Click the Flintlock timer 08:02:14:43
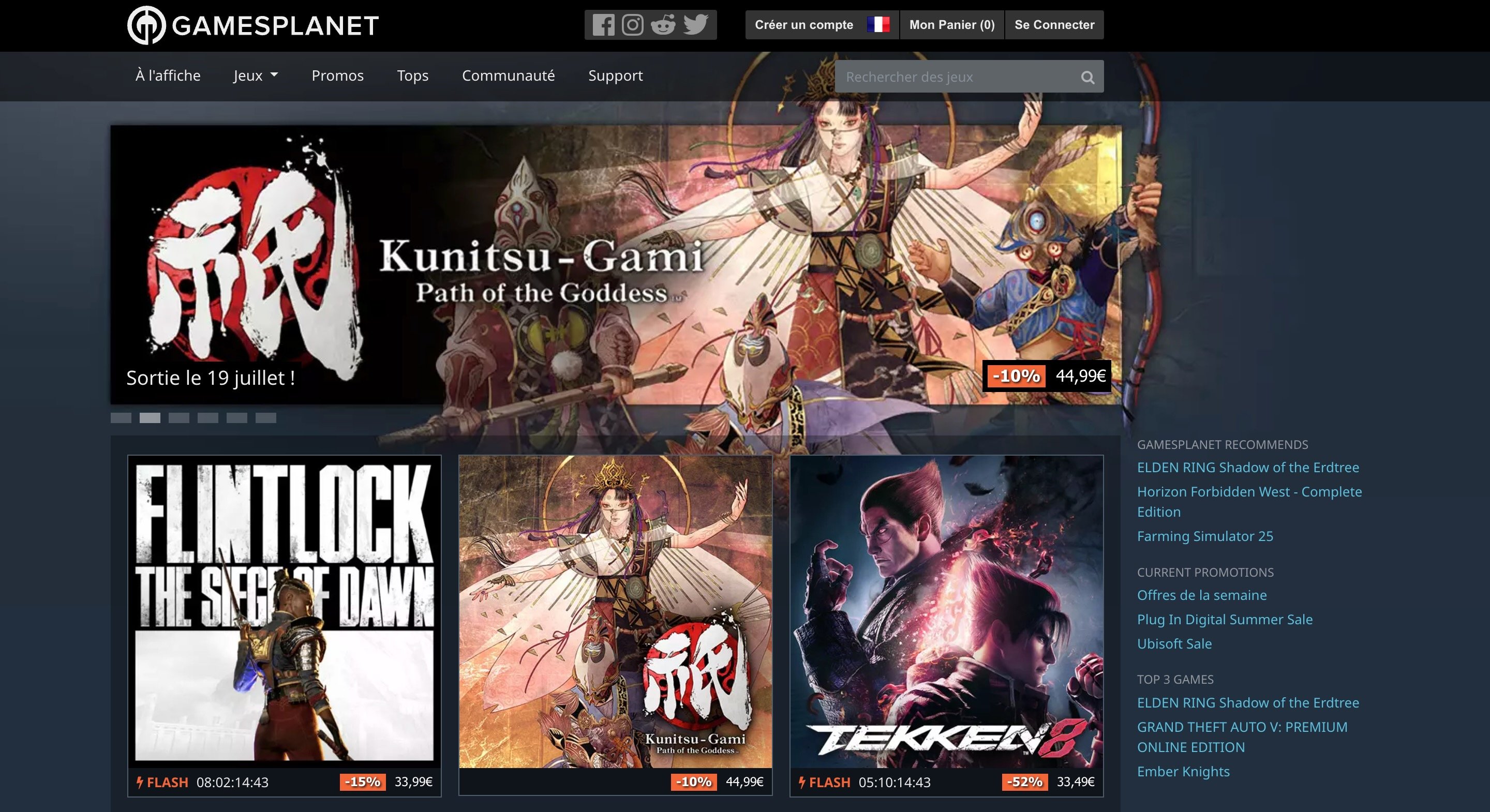The image size is (1490, 812). [x=232, y=783]
